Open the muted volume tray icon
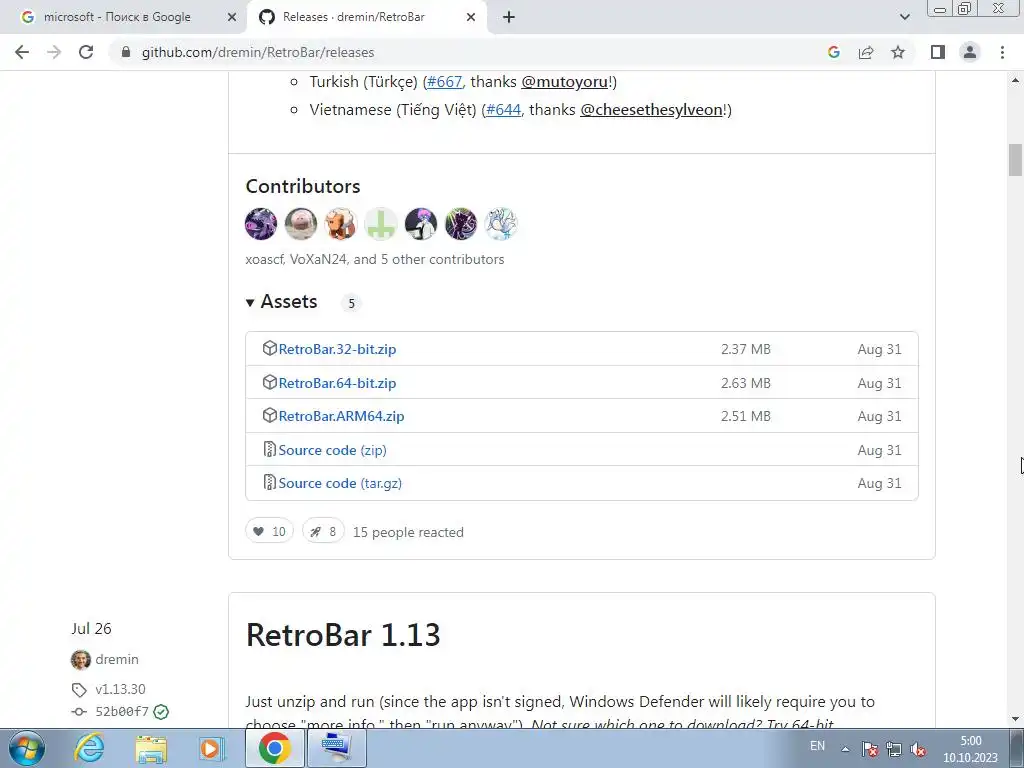1024x768 pixels. pos(918,749)
